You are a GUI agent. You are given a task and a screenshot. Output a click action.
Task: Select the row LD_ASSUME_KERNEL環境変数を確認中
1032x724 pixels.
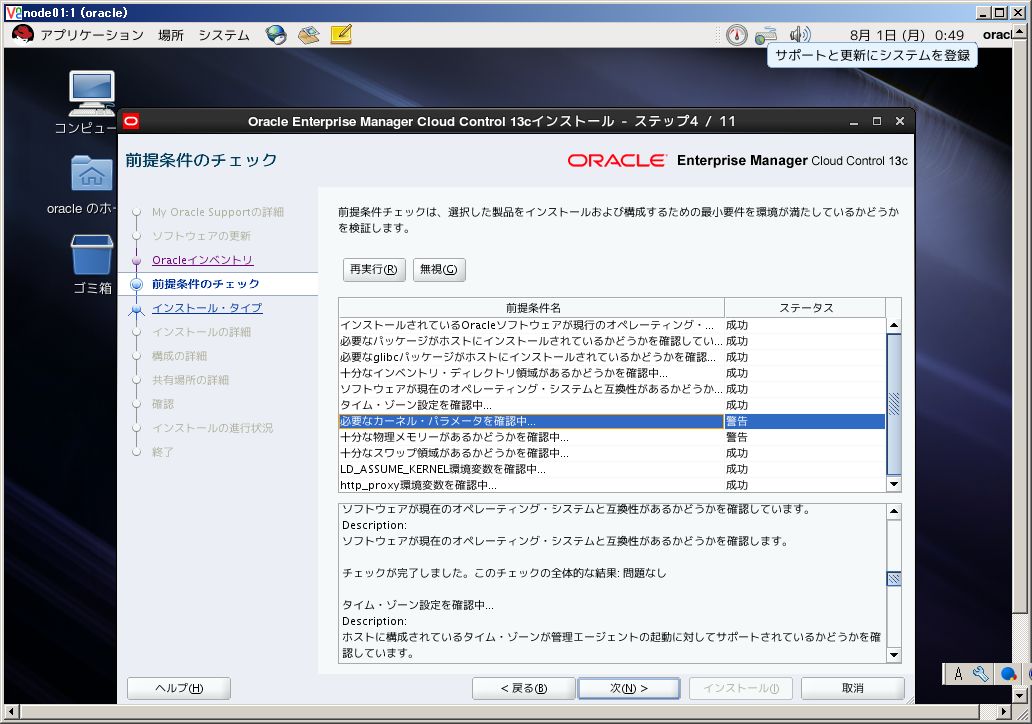point(612,469)
